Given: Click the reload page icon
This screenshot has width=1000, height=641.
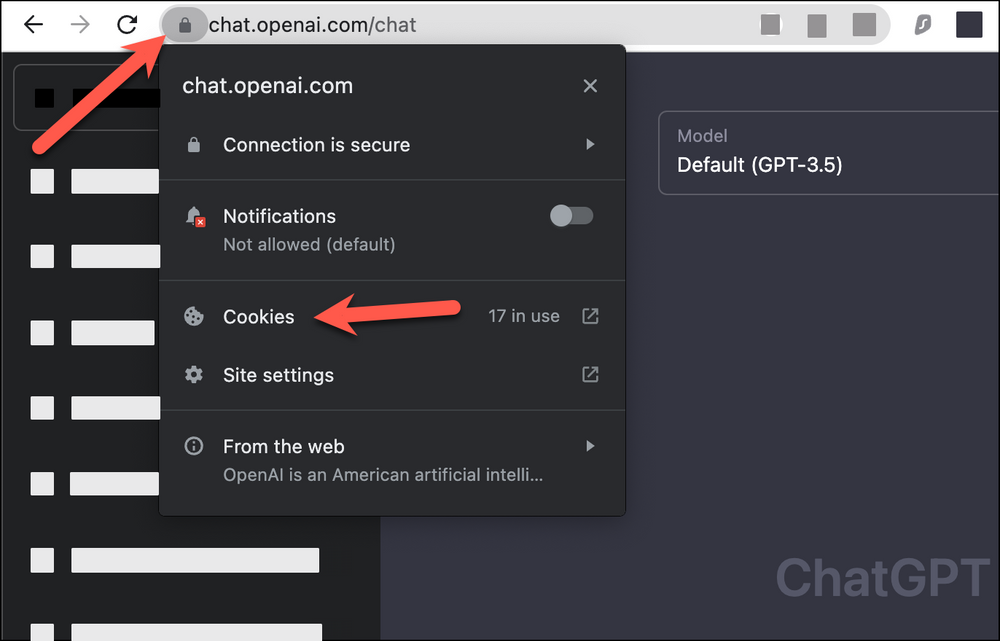Looking at the screenshot, I should pos(128,24).
